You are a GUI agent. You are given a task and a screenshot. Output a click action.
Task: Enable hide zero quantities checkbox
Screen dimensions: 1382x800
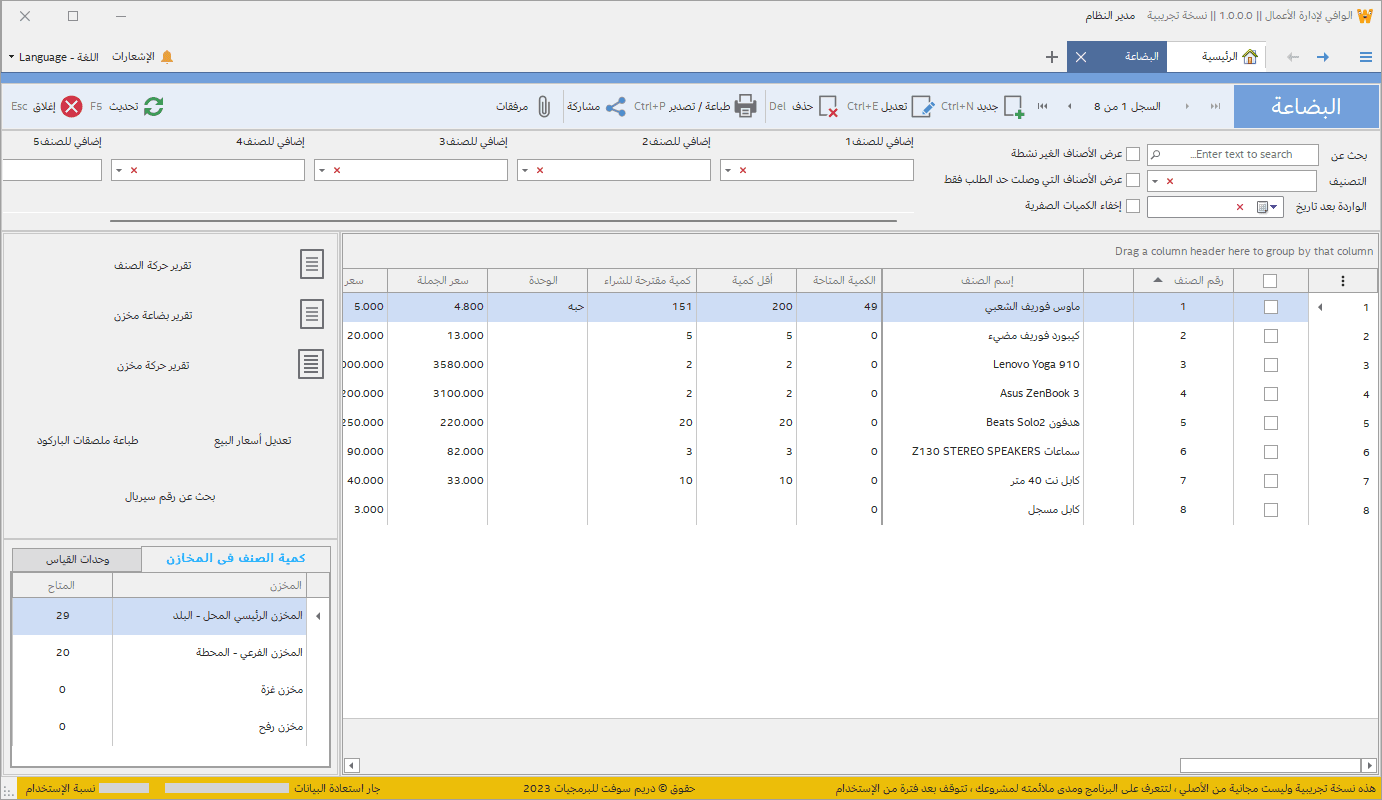pos(1133,206)
